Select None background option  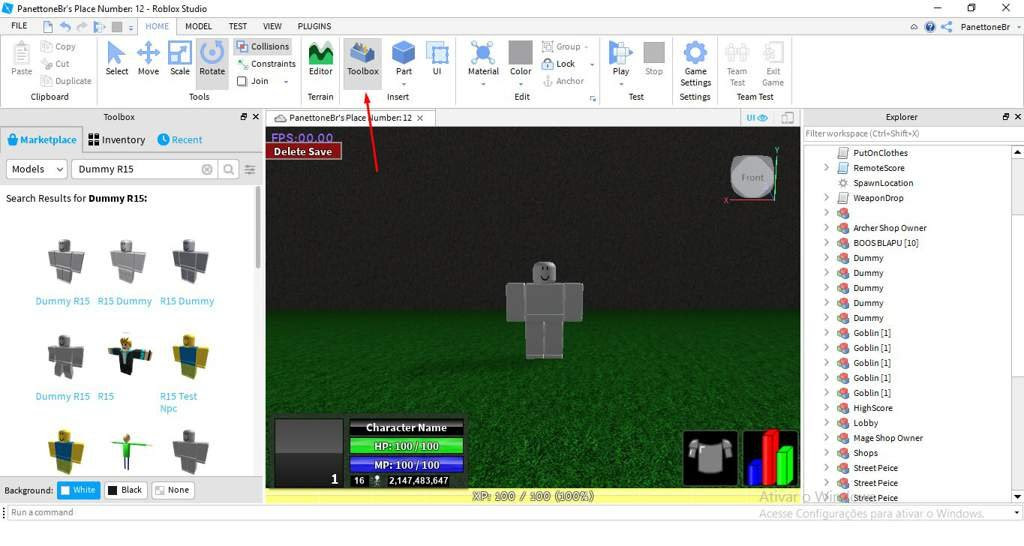172,490
